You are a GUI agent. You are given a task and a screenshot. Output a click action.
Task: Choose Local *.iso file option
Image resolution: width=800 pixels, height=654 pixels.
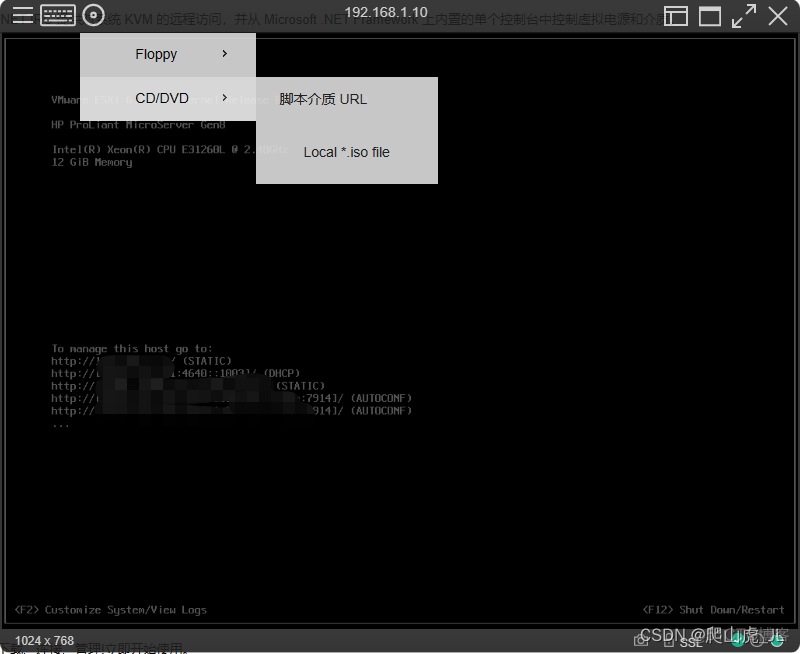pyautogui.click(x=346, y=152)
